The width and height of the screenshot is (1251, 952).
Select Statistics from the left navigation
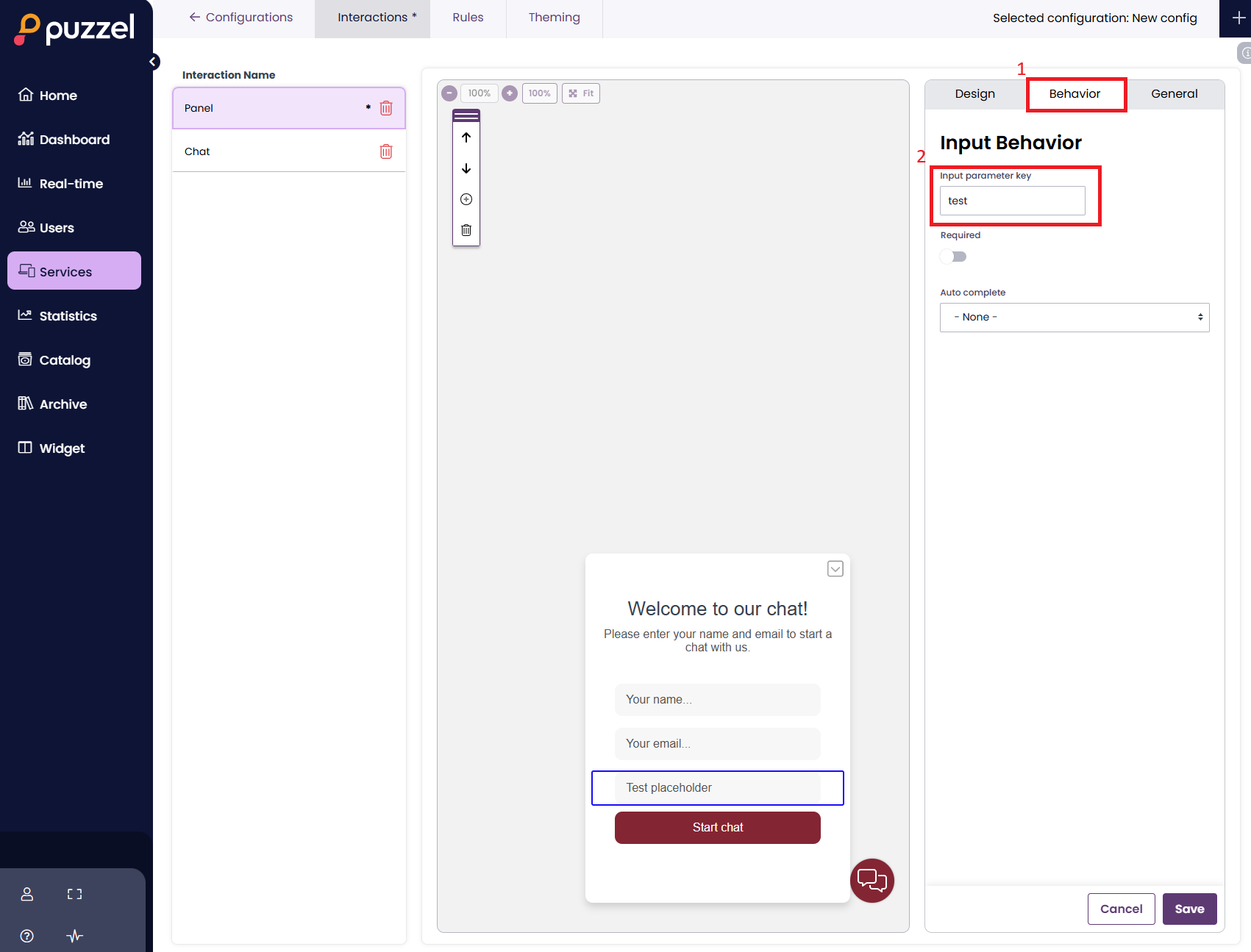(x=68, y=315)
